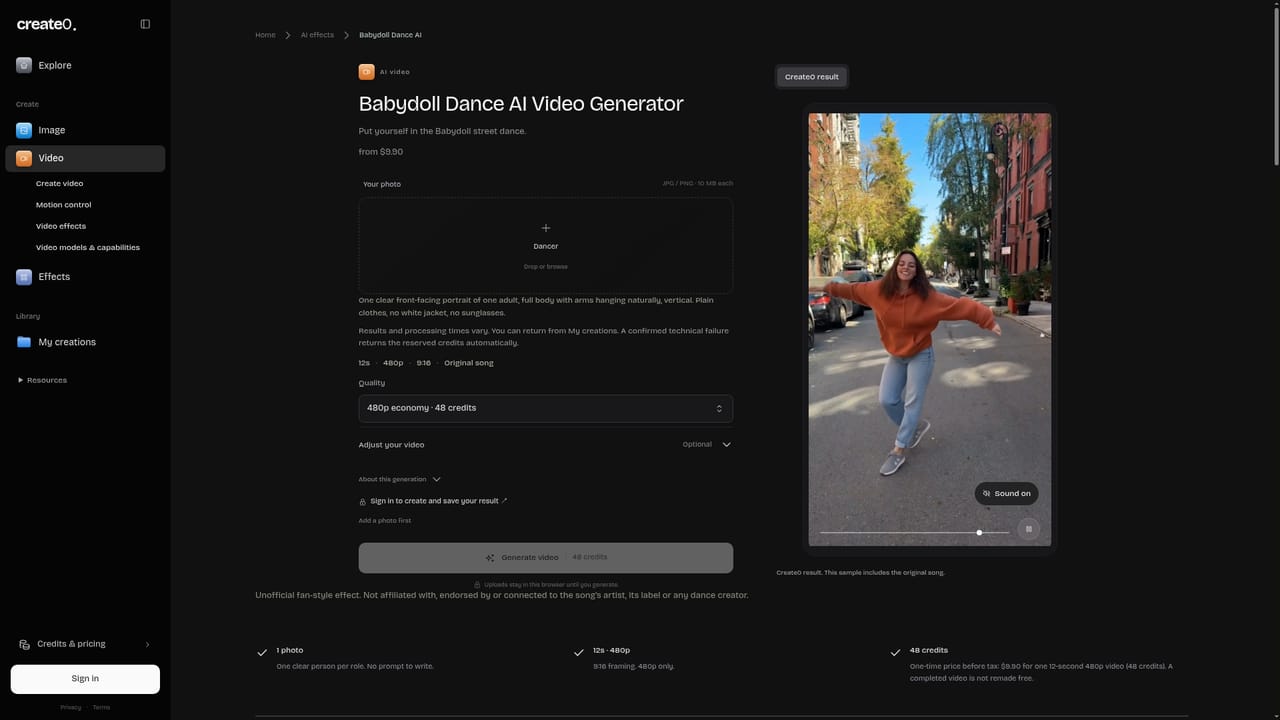Click the 'Original song' spec text
This screenshot has height=720, width=1280.
pos(469,363)
